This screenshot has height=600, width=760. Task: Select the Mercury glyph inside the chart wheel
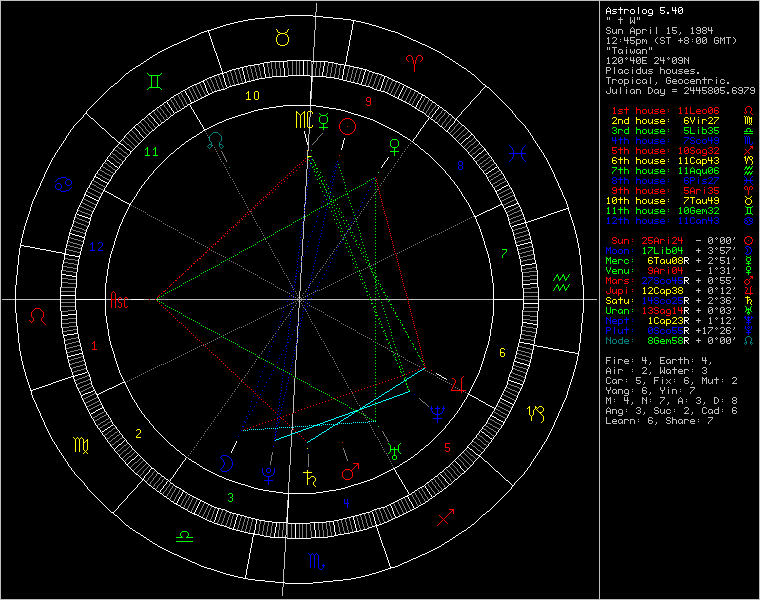click(323, 121)
